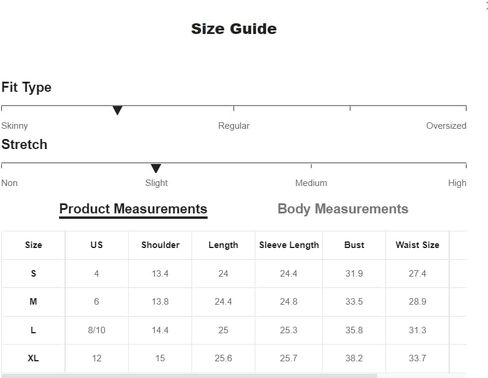Click the Shoulder column header
488x378 pixels.
[160, 245]
